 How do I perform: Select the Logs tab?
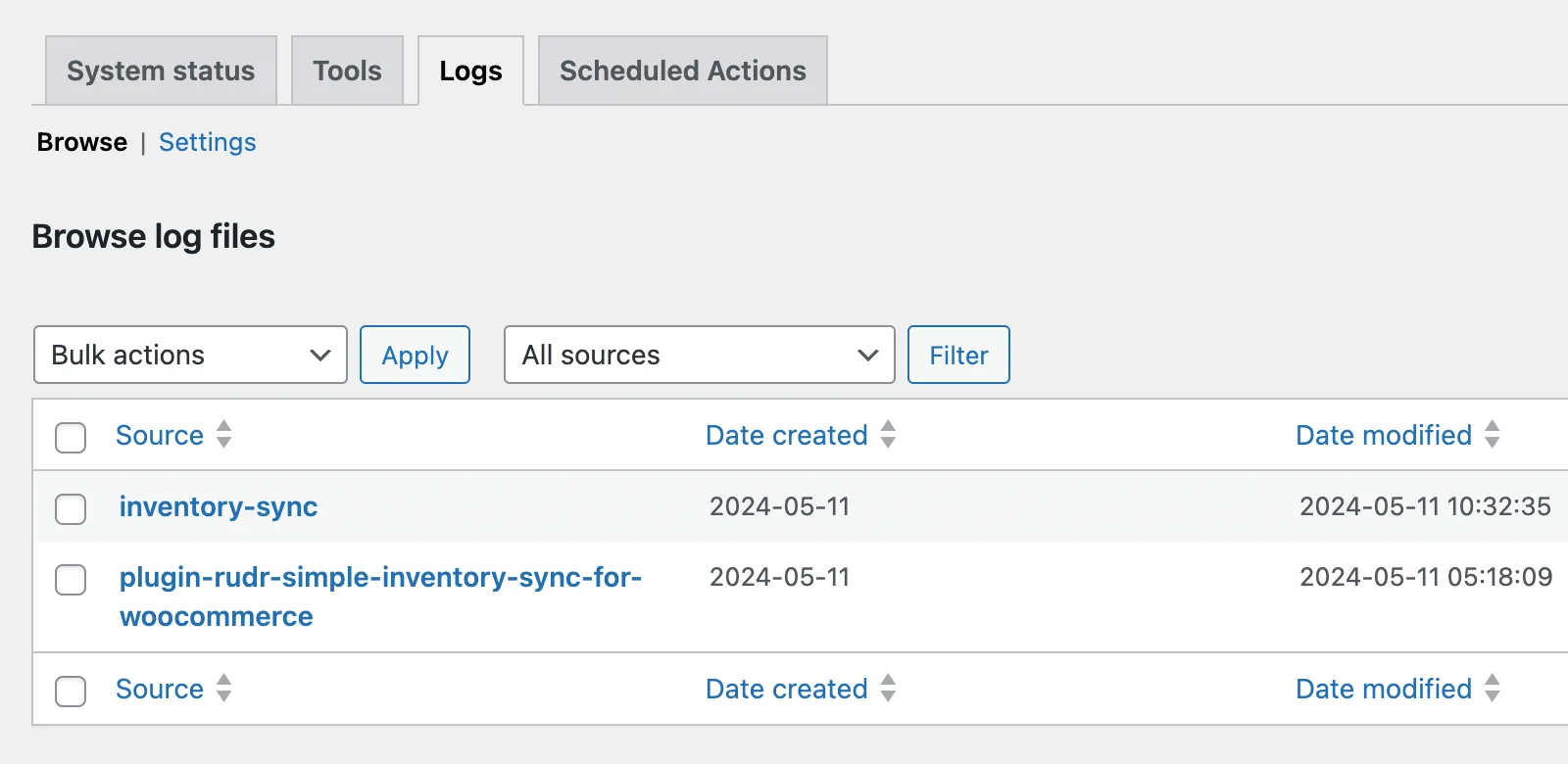click(x=470, y=71)
